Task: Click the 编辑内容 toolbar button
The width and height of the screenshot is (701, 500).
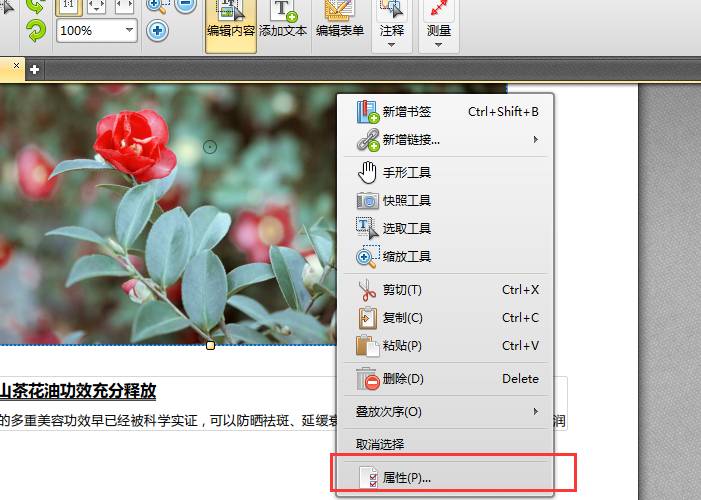Action: (x=231, y=22)
